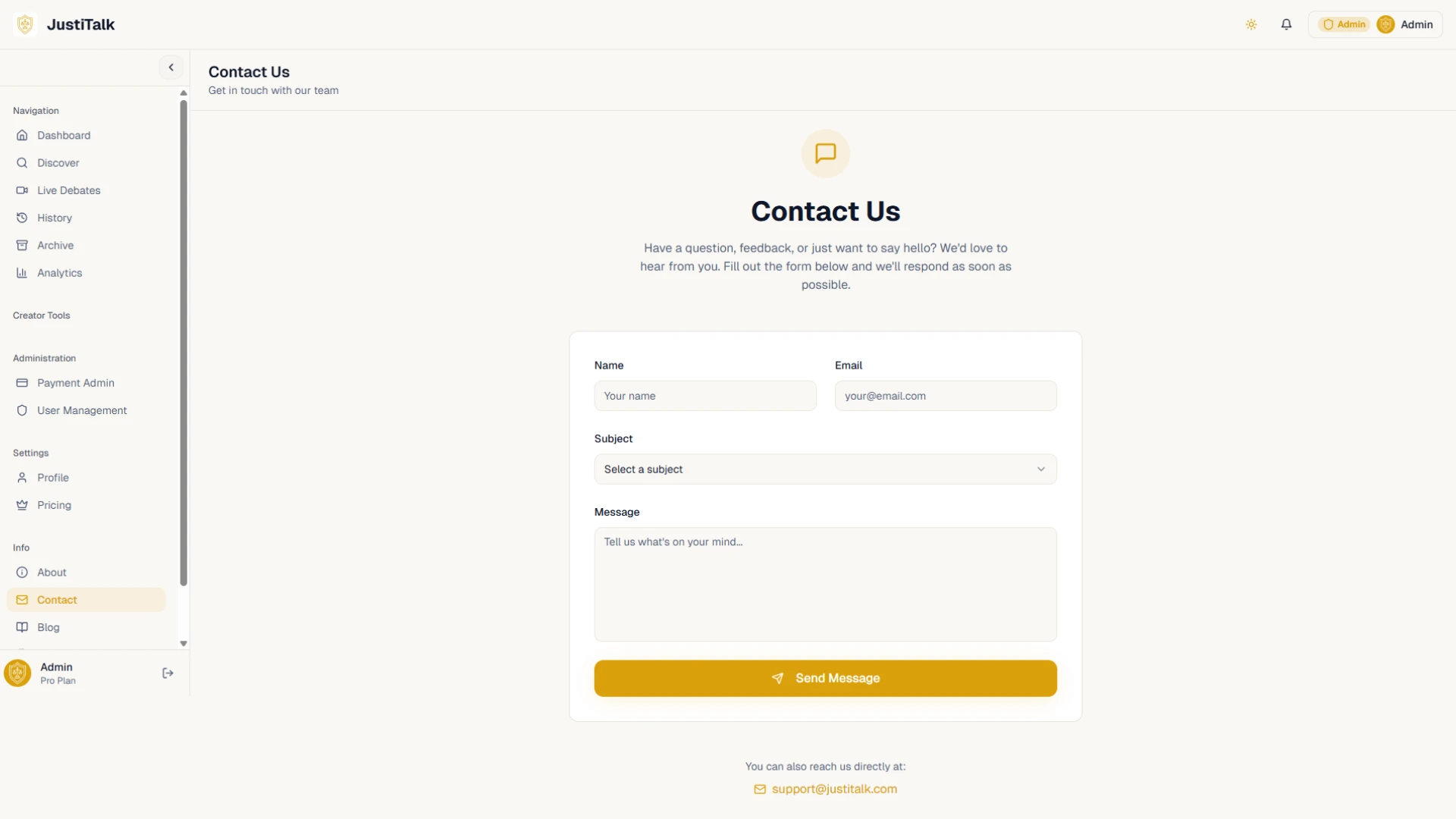Open the History clock icon item
The image size is (1456, 819).
pyautogui.click(x=86, y=218)
